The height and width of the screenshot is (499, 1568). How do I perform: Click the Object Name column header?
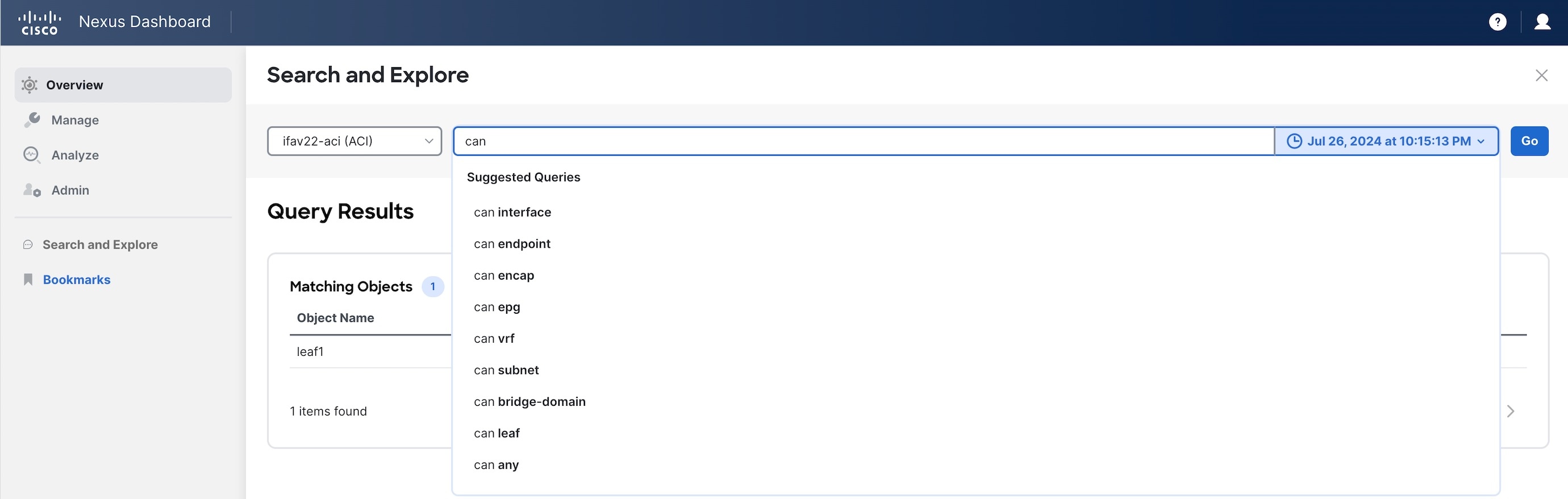pyautogui.click(x=335, y=318)
